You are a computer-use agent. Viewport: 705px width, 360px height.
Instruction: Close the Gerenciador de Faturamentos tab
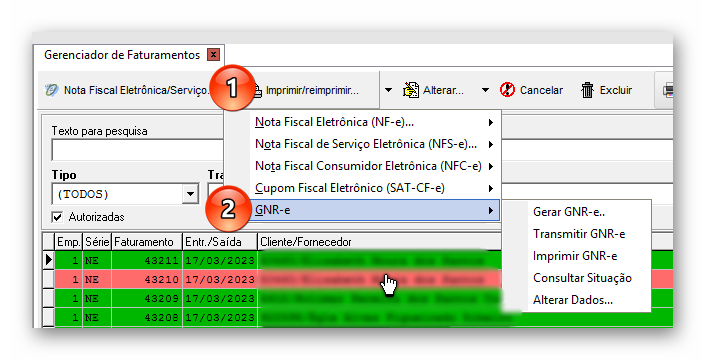coord(213,55)
